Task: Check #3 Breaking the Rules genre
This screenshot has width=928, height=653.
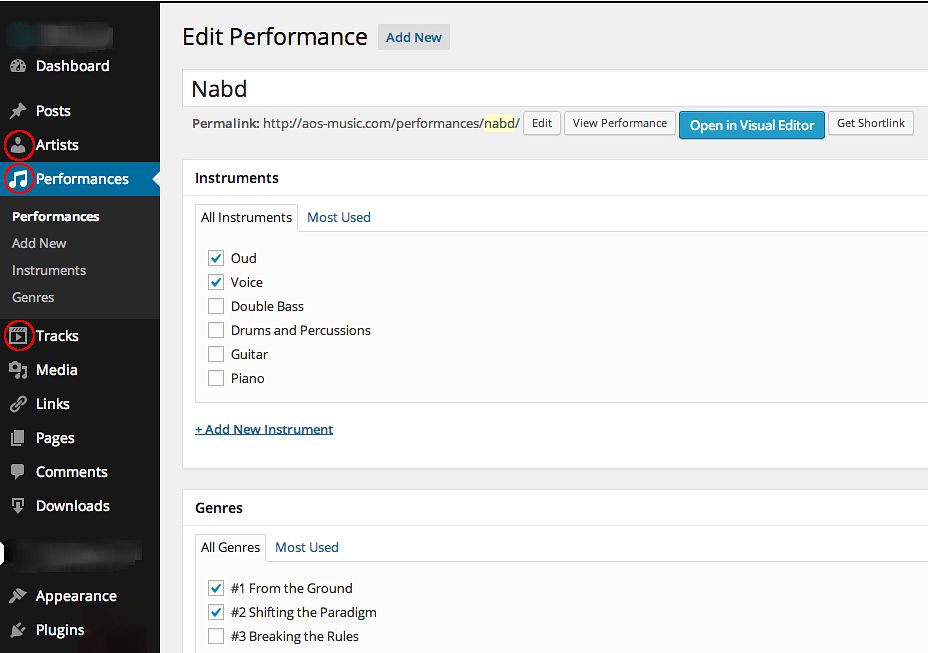Action: 216,636
